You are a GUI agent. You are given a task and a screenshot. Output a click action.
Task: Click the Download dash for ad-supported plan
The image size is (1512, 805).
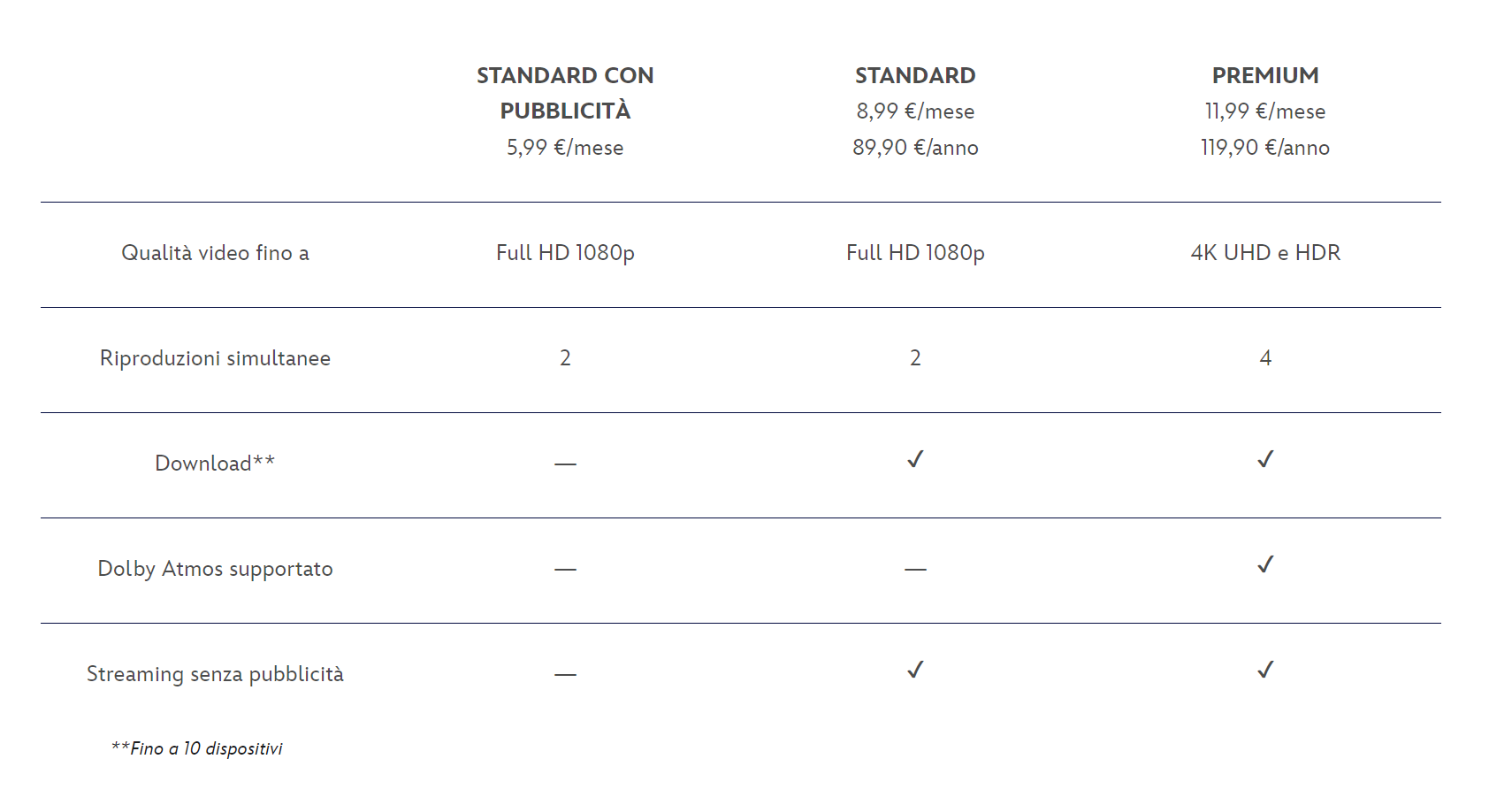[565, 464]
